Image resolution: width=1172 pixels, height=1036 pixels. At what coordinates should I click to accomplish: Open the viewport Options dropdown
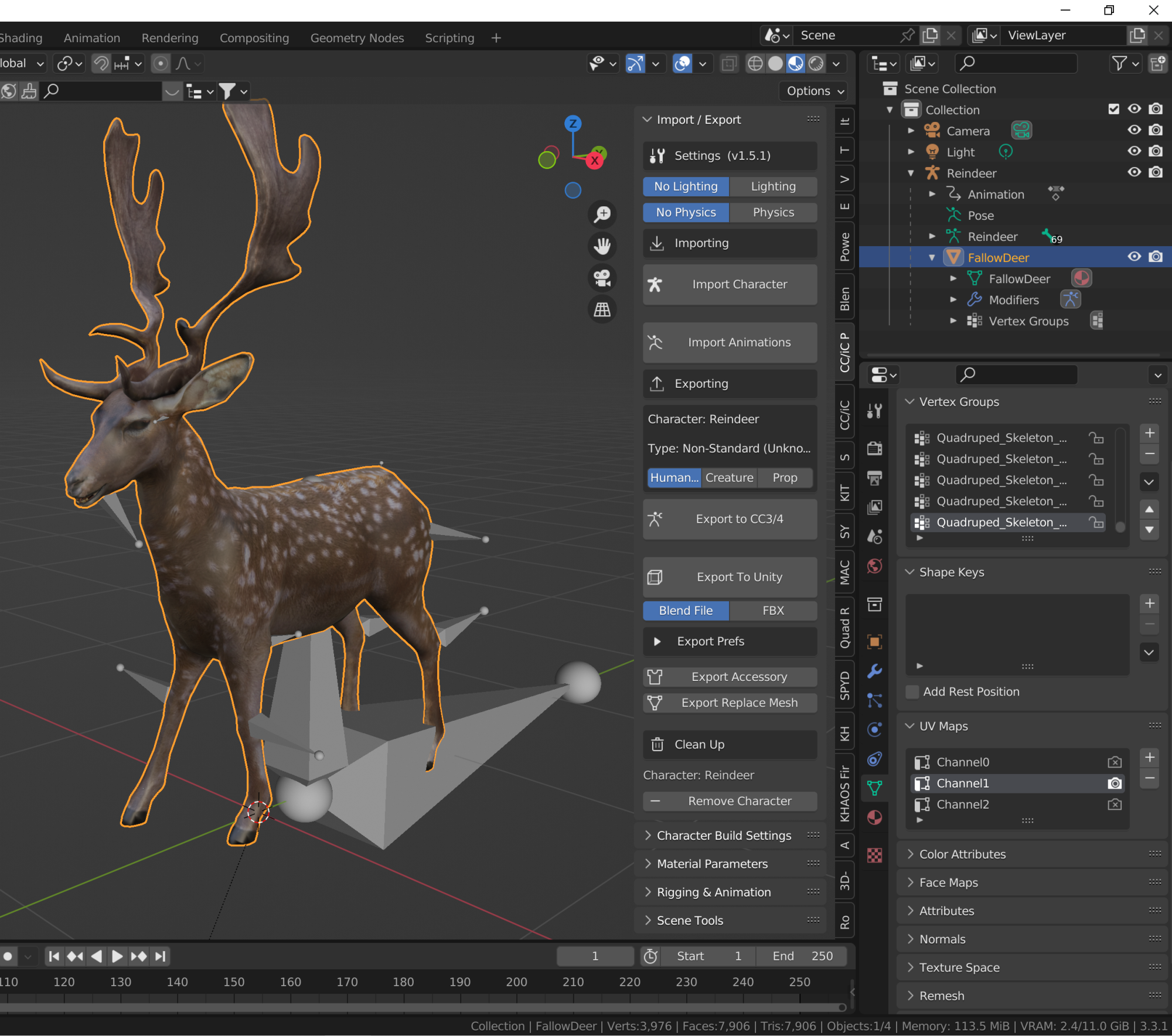(x=815, y=91)
